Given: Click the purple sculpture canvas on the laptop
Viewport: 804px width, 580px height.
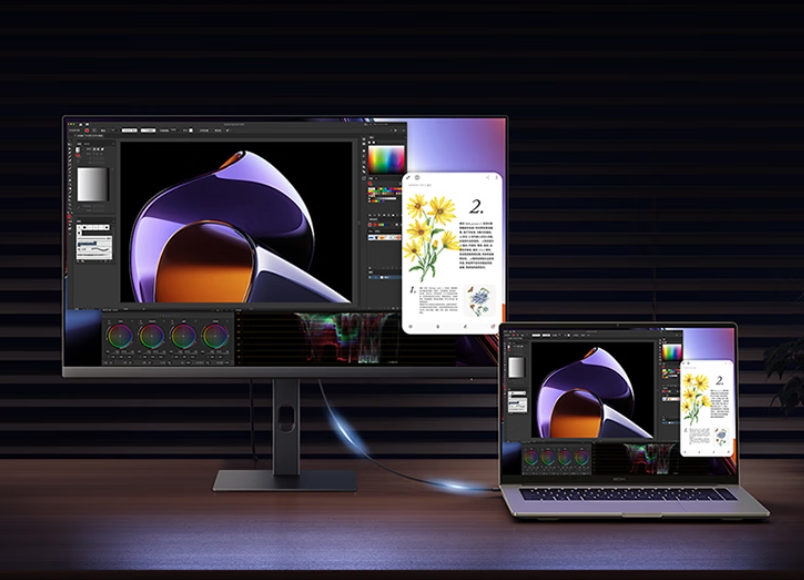Looking at the screenshot, I should pos(592,391).
